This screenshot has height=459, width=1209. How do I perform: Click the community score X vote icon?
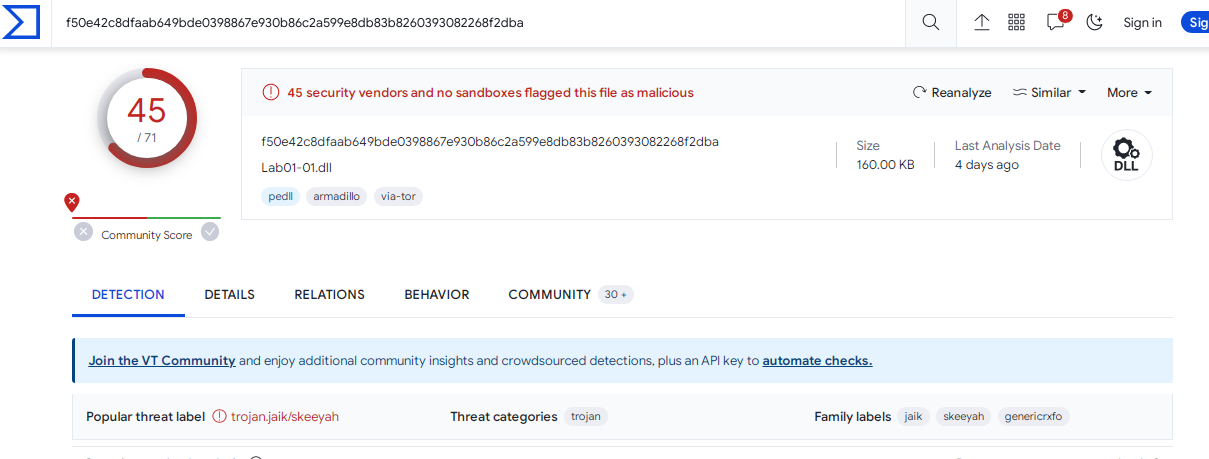(x=83, y=232)
